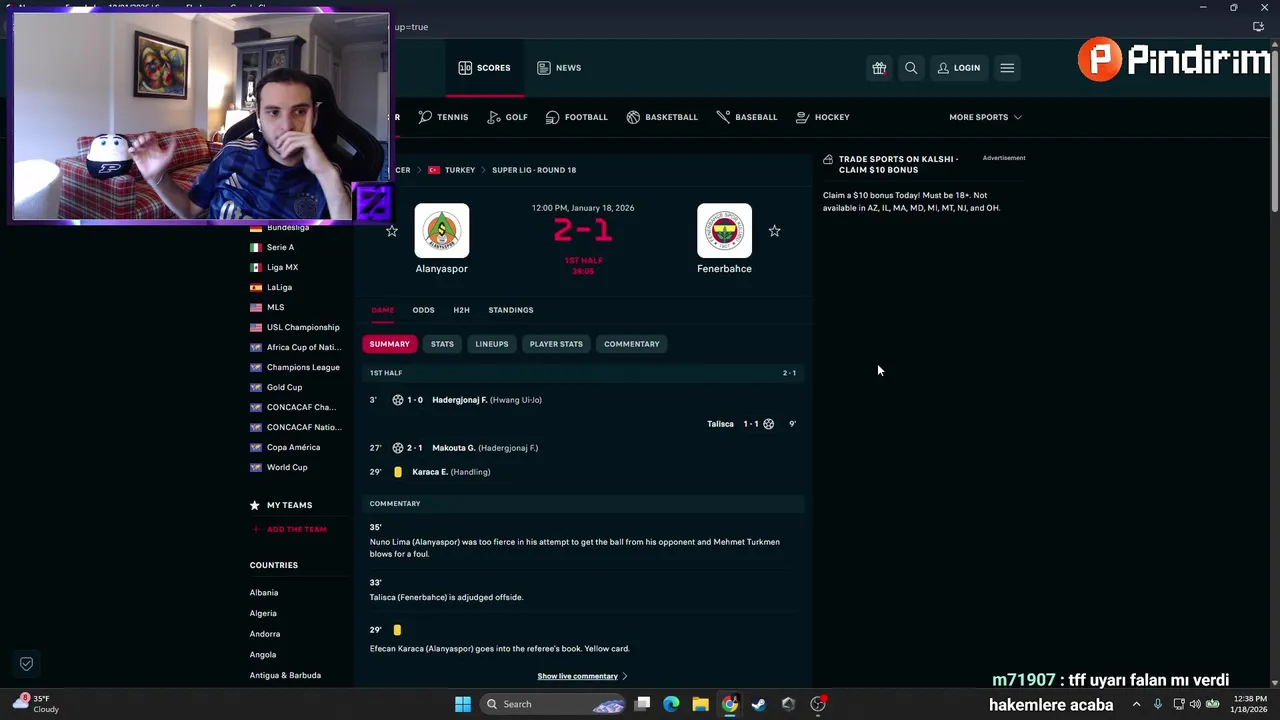
Task: Select the Game tab
Action: [382, 310]
